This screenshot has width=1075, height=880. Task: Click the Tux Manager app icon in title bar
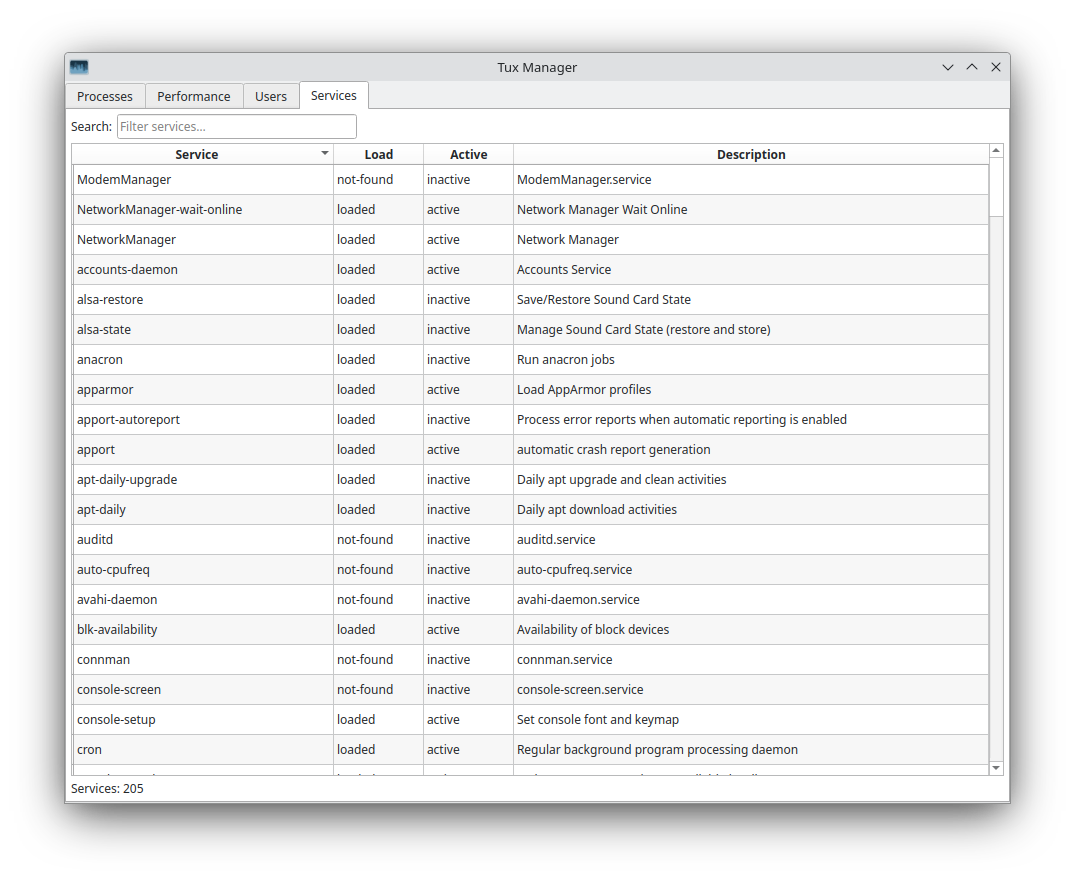pyautogui.click(x=79, y=67)
